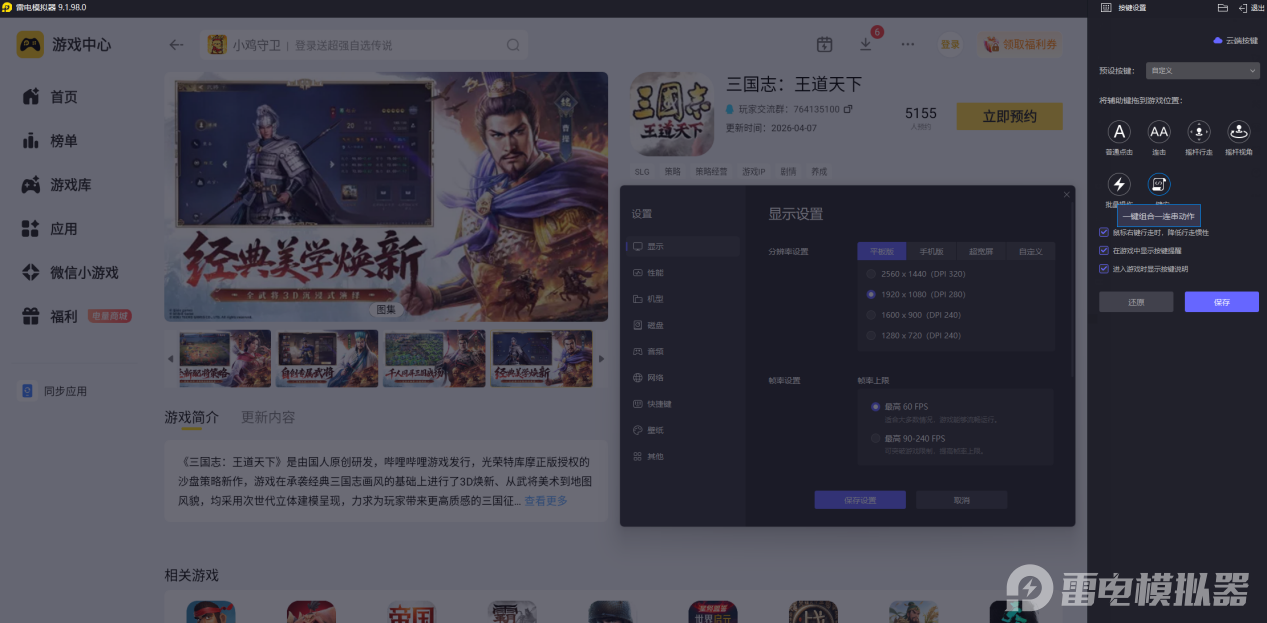Viewport: 1267px width, 623px height.
Task: Switch to the 超宽屏 resolution tab
Action: point(980,251)
